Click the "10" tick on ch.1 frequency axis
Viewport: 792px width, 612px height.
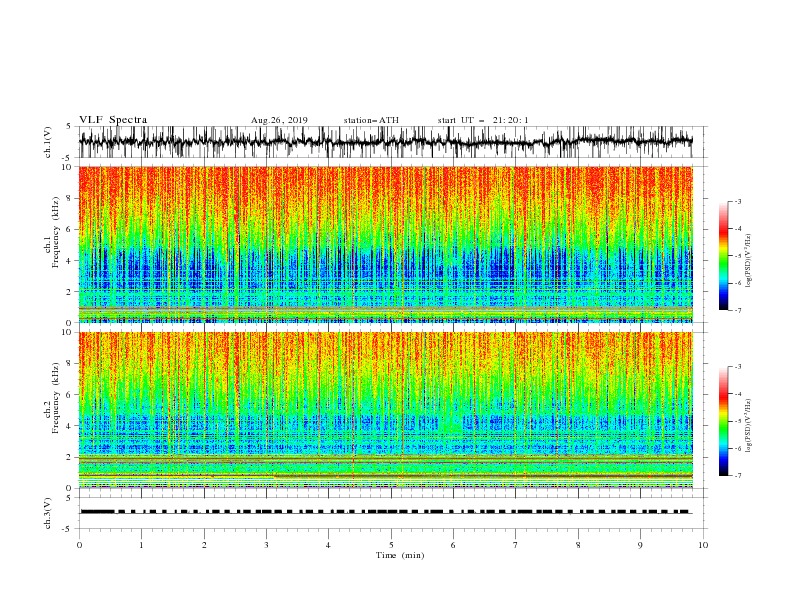click(68, 167)
